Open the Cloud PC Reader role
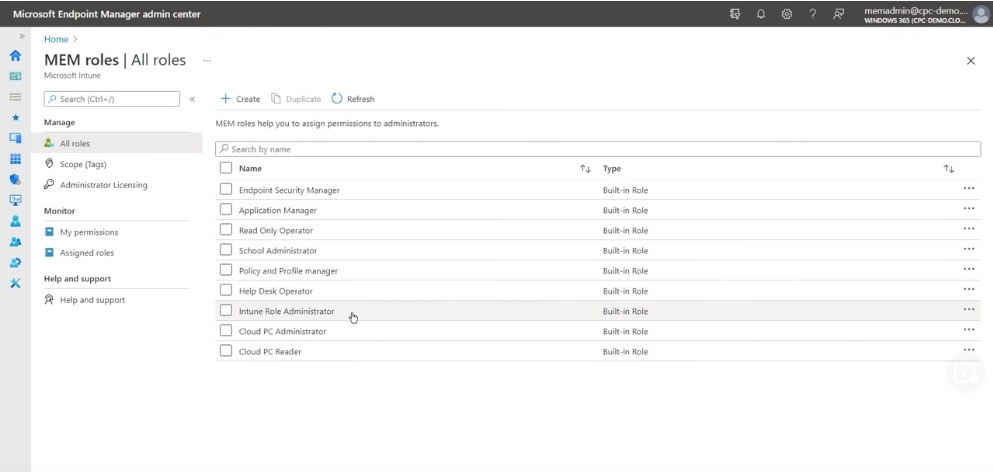Screen dimensions: 993x472 pos(270,352)
